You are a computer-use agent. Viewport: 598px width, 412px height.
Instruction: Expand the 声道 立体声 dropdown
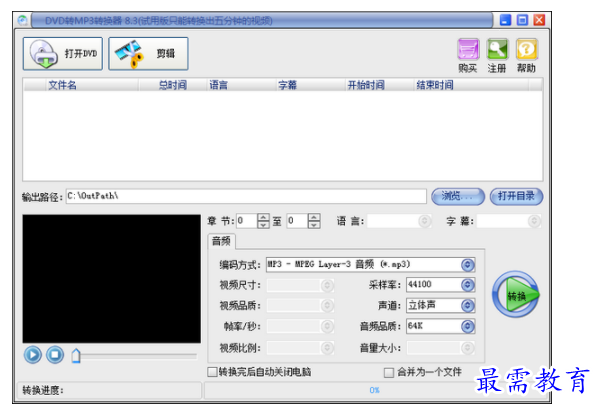468,306
